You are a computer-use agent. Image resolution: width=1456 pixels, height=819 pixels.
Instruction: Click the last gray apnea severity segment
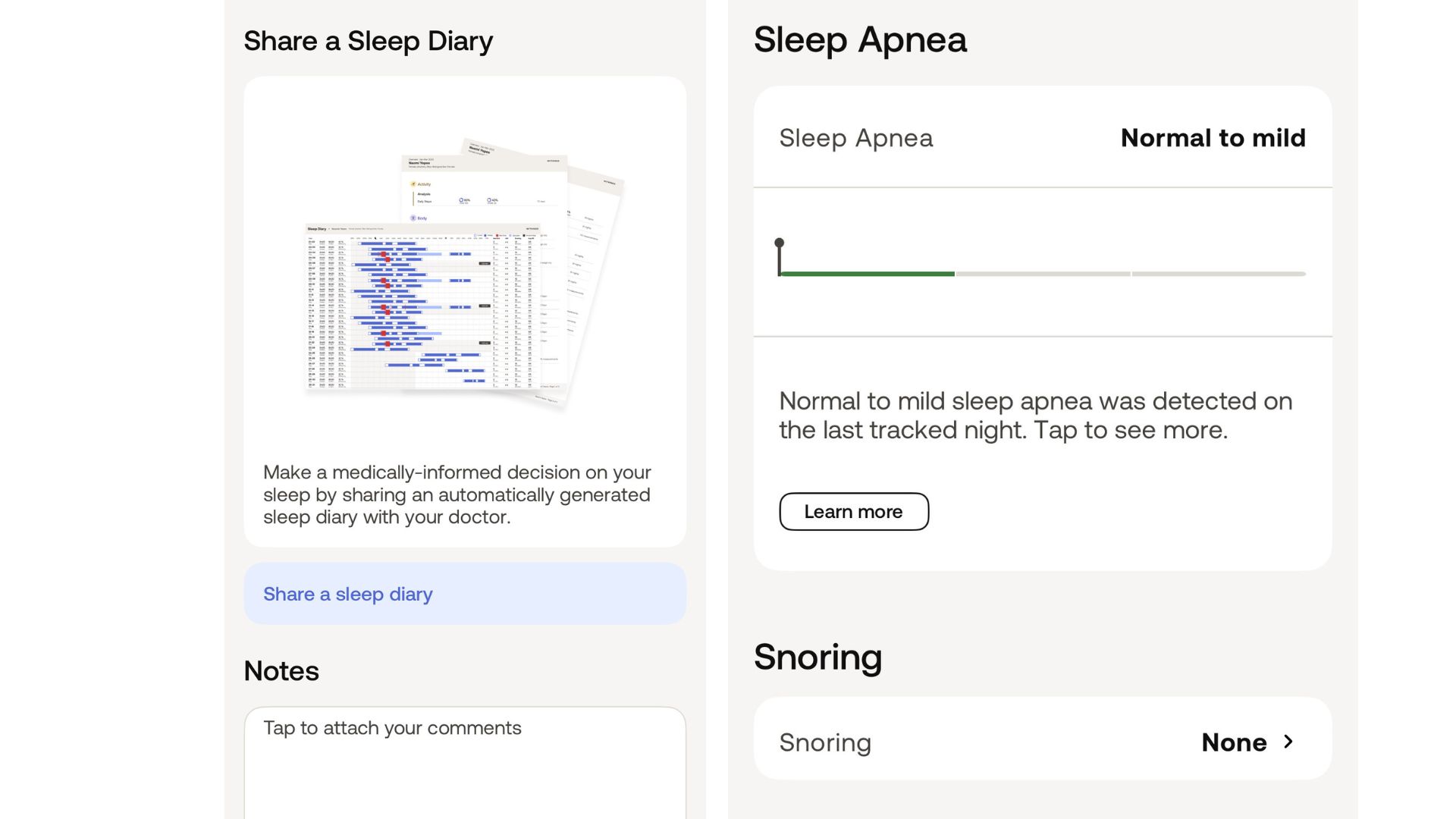coord(1219,274)
